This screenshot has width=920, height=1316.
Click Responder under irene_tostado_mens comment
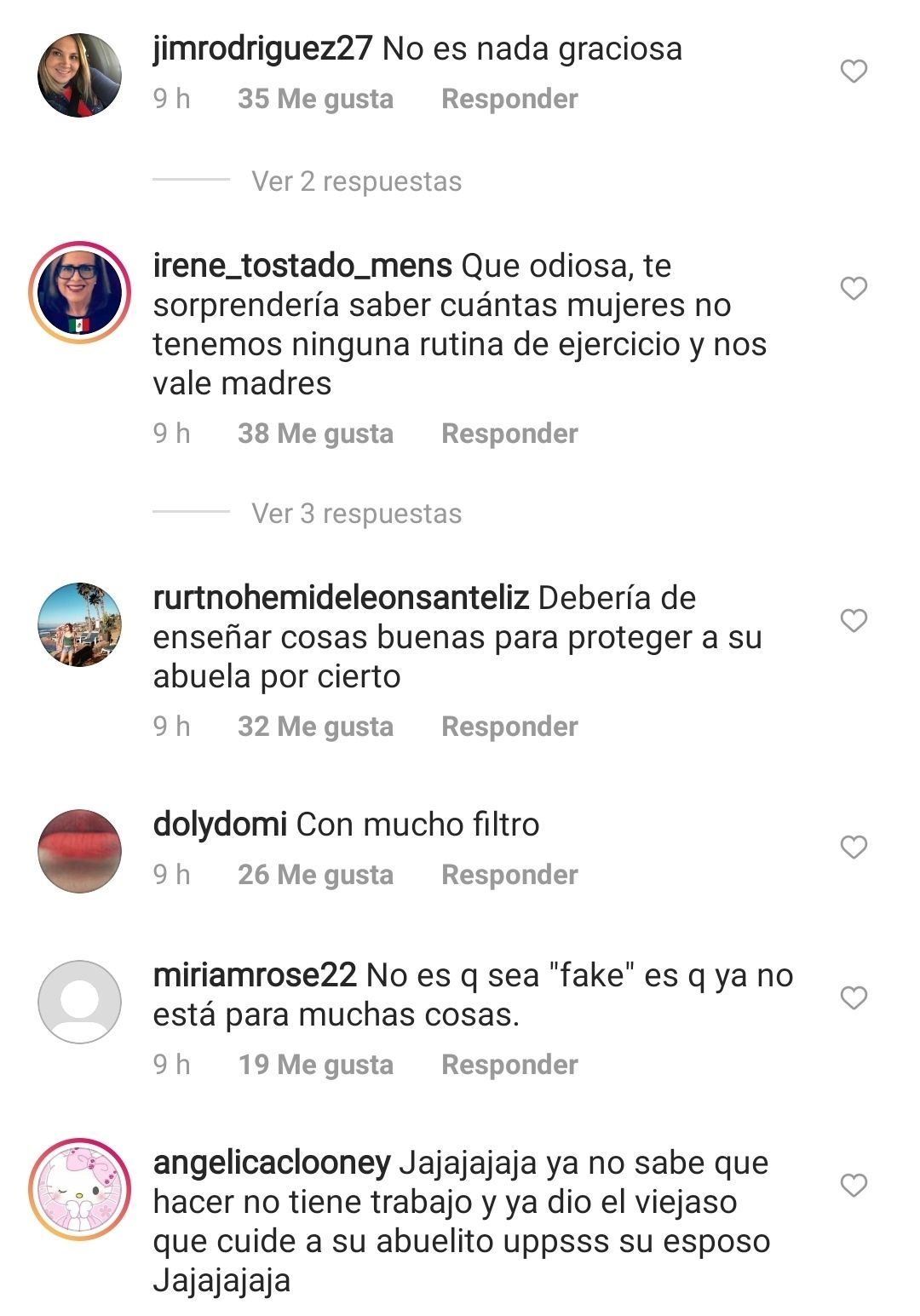[509, 434]
